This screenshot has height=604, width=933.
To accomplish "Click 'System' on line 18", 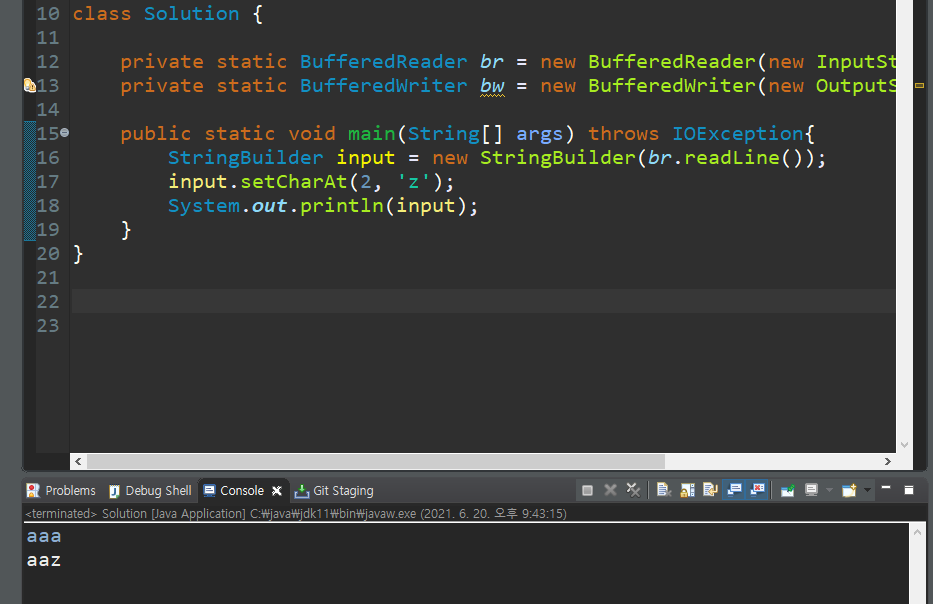I will [x=203, y=205].
